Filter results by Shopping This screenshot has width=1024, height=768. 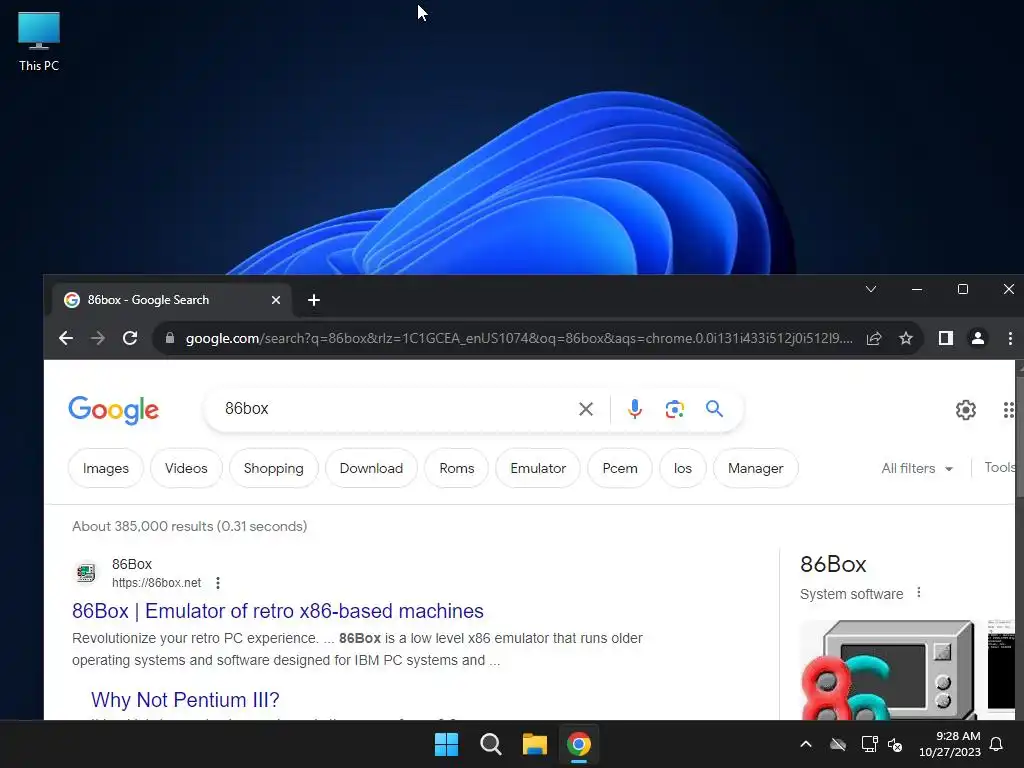click(x=274, y=468)
